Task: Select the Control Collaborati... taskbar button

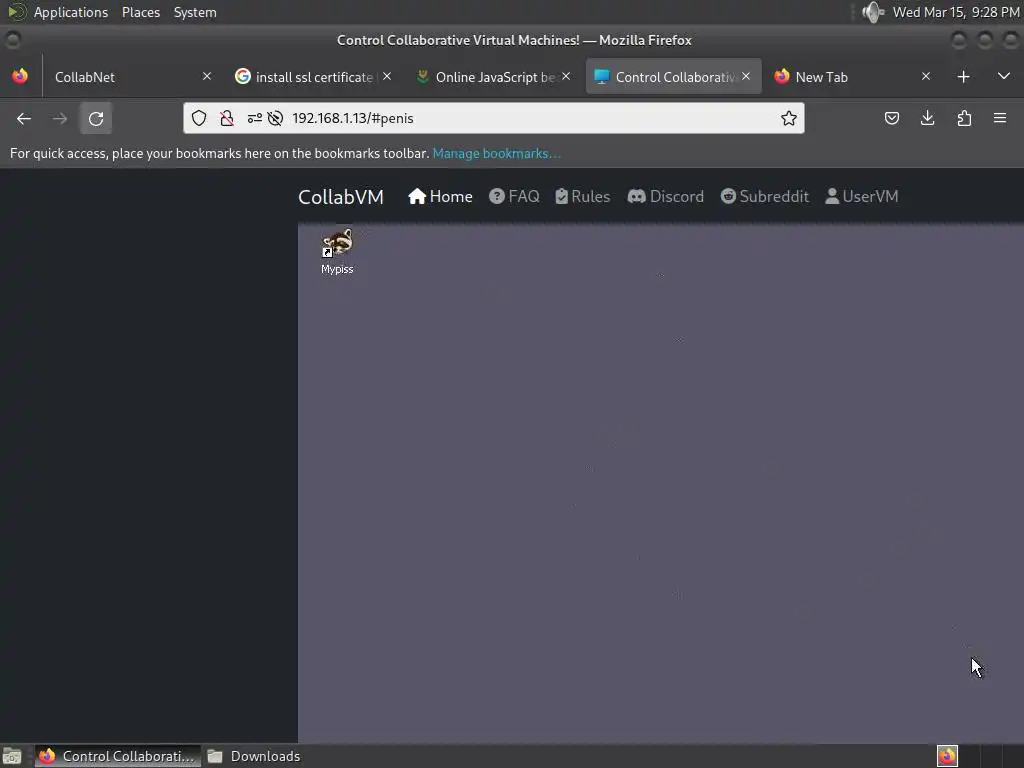Action: click(x=118, y=756)
